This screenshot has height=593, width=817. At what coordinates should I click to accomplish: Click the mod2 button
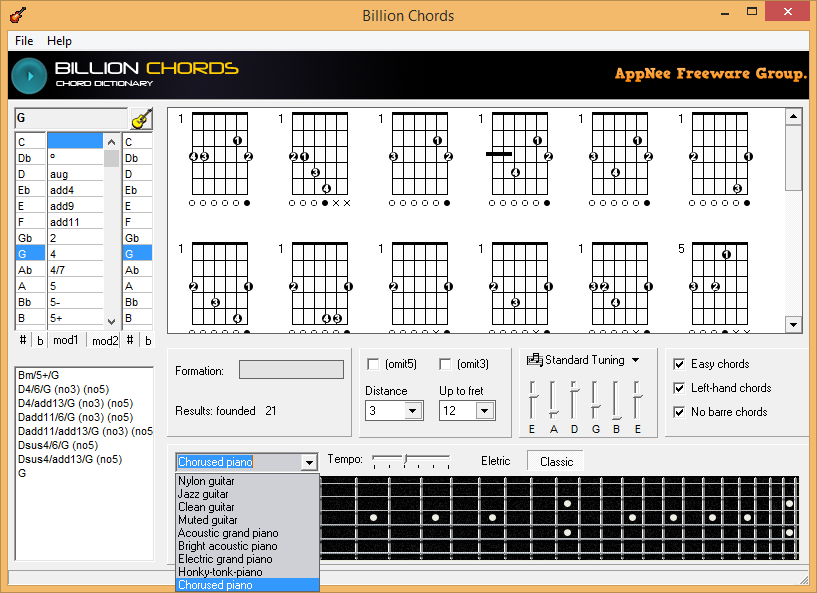click(104, 340)
